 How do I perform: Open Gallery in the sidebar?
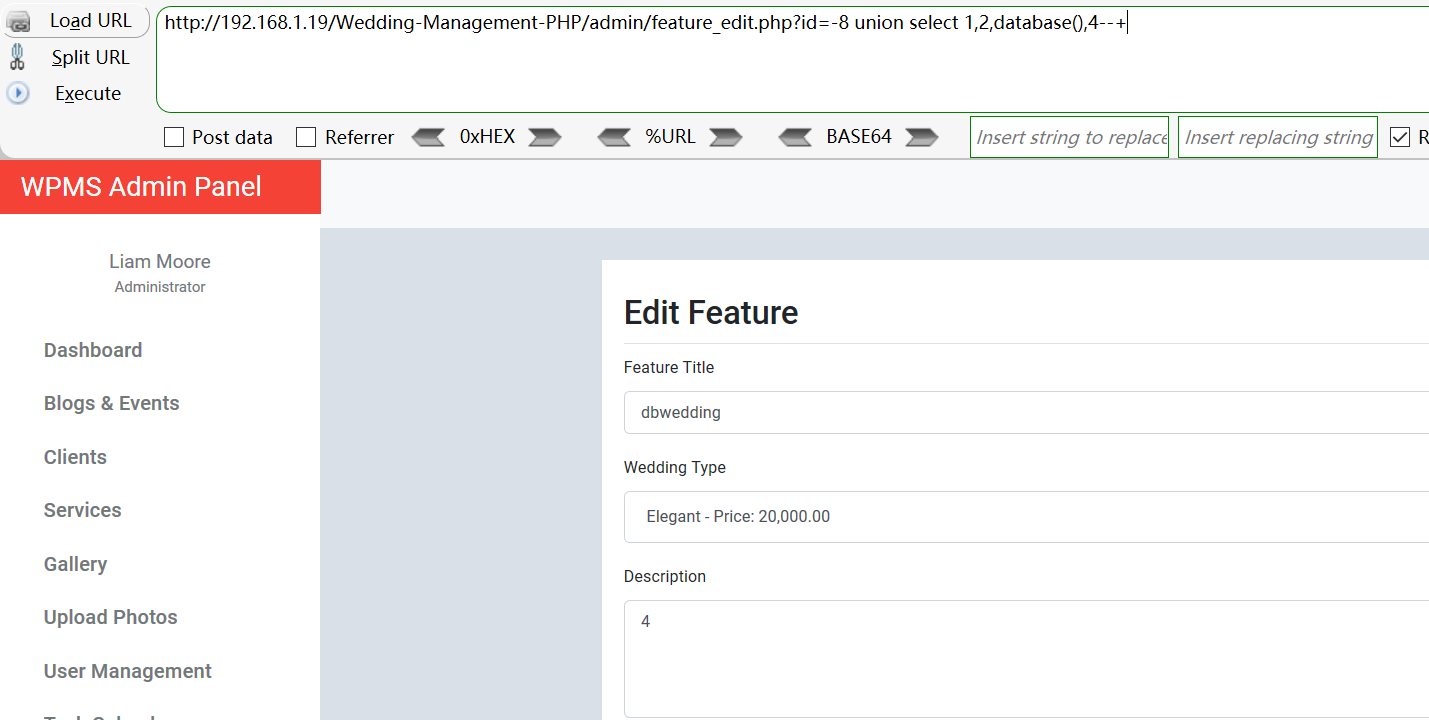pyautogui.click(x=75, y=564)
